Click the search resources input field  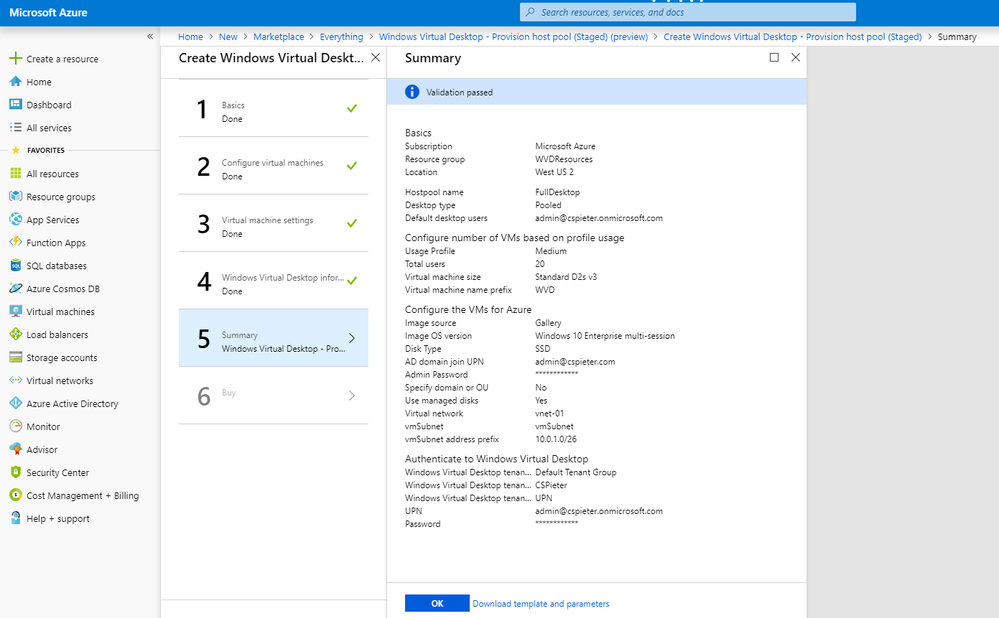(x=688, y=12)
